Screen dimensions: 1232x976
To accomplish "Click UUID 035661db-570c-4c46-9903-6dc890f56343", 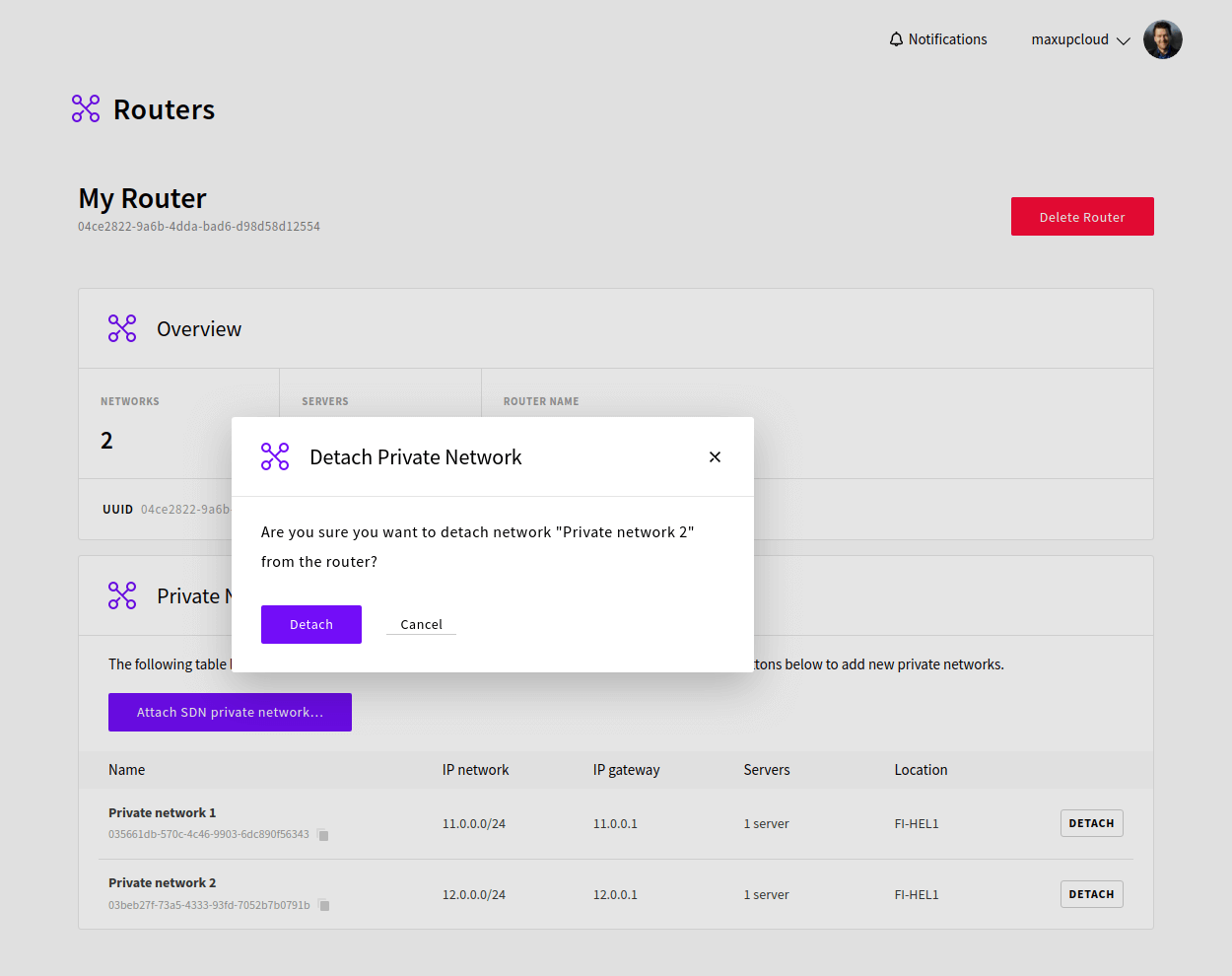I will 209,834.
